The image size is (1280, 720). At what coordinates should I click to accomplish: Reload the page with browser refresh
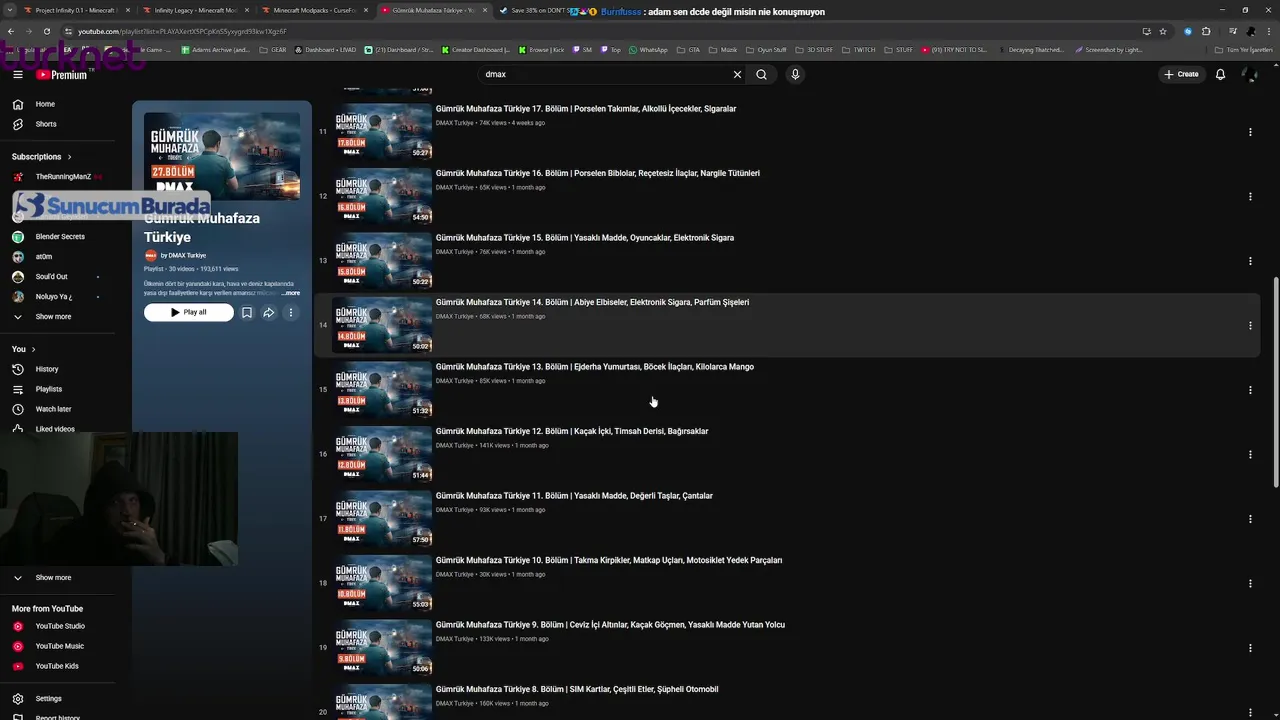click(x=46, y=31)
